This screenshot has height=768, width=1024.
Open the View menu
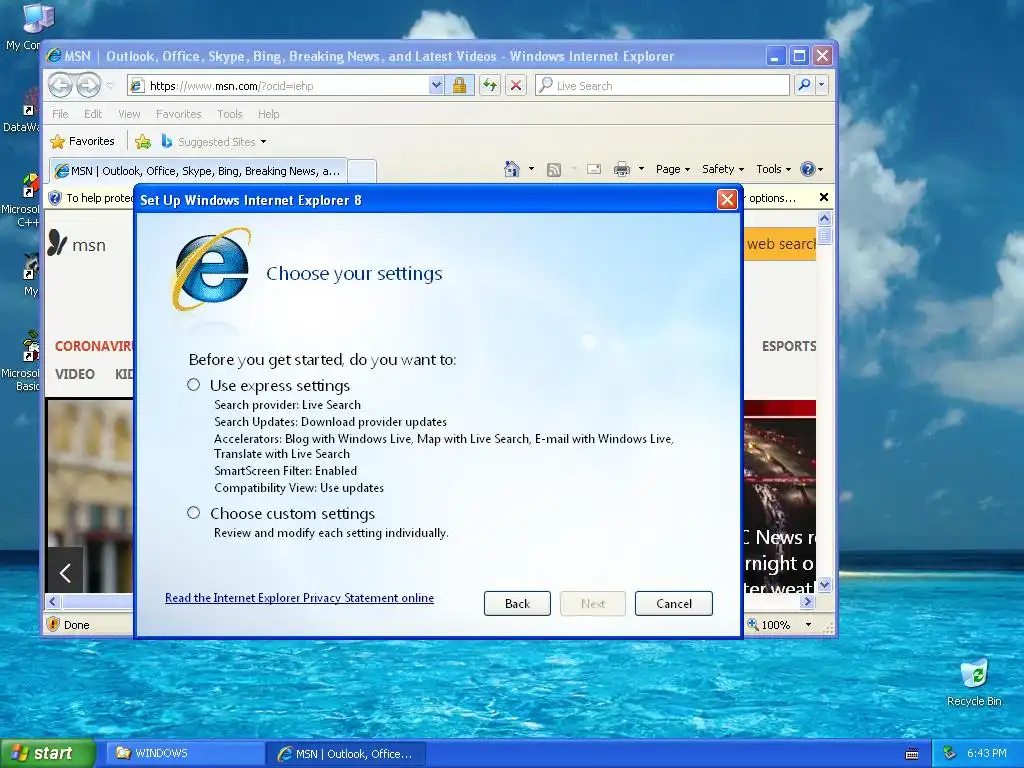click(x=129, y=114)
